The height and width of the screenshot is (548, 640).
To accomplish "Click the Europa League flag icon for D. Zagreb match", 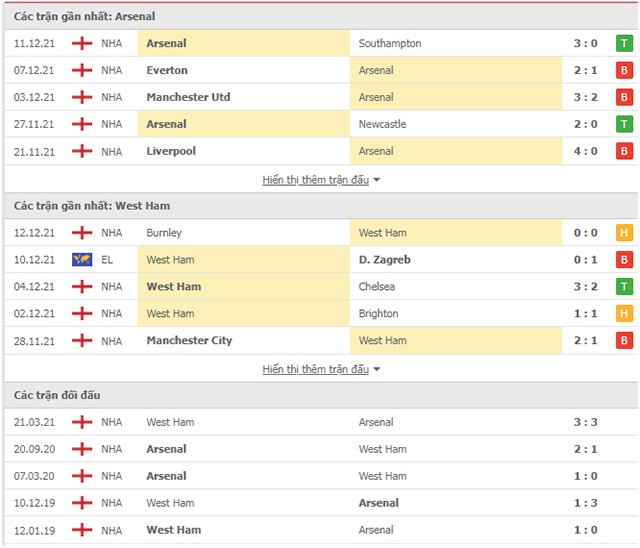I will (x=82, y=260).
